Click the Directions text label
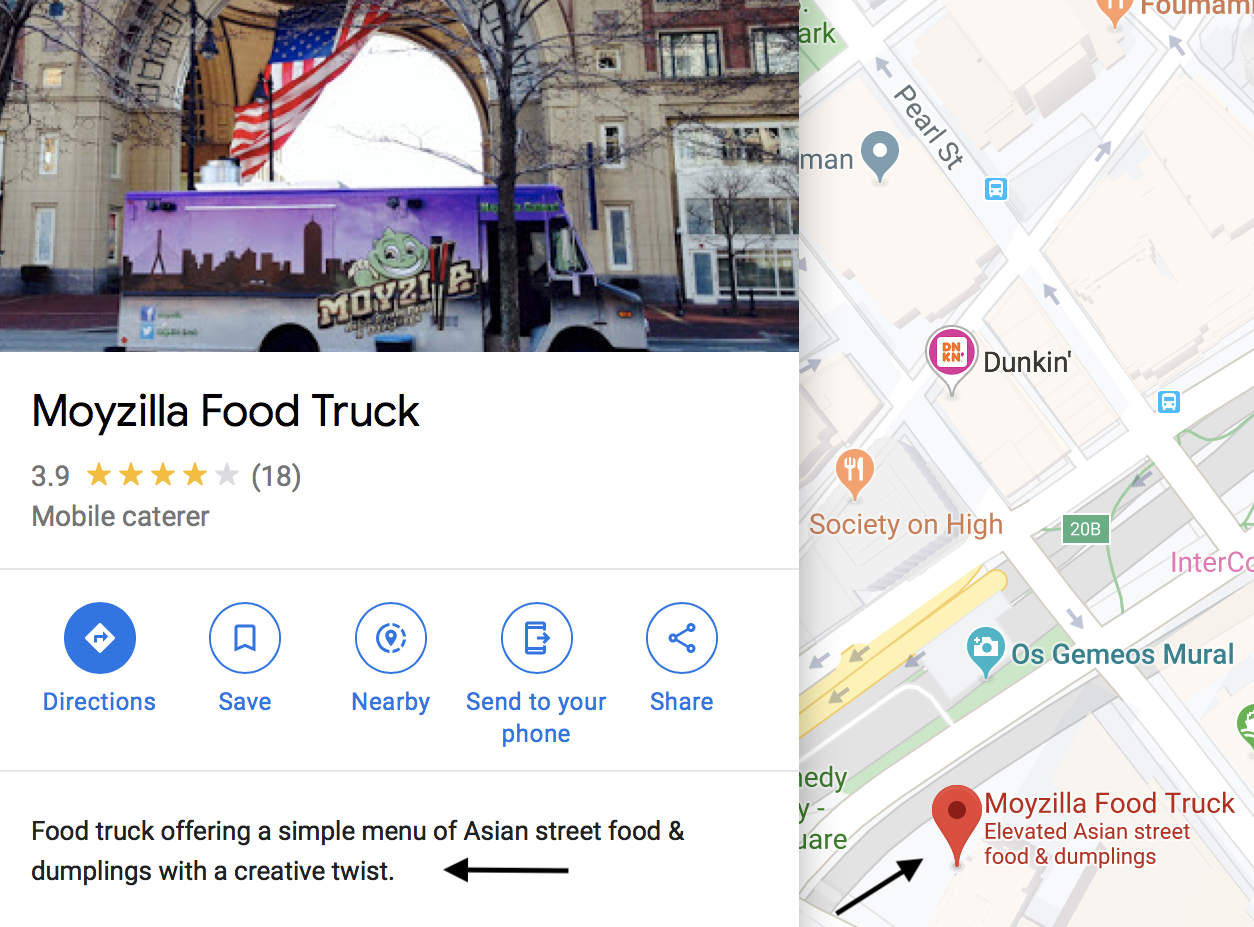The width and height of the screenshot is (1254, 927). point(99,702)
